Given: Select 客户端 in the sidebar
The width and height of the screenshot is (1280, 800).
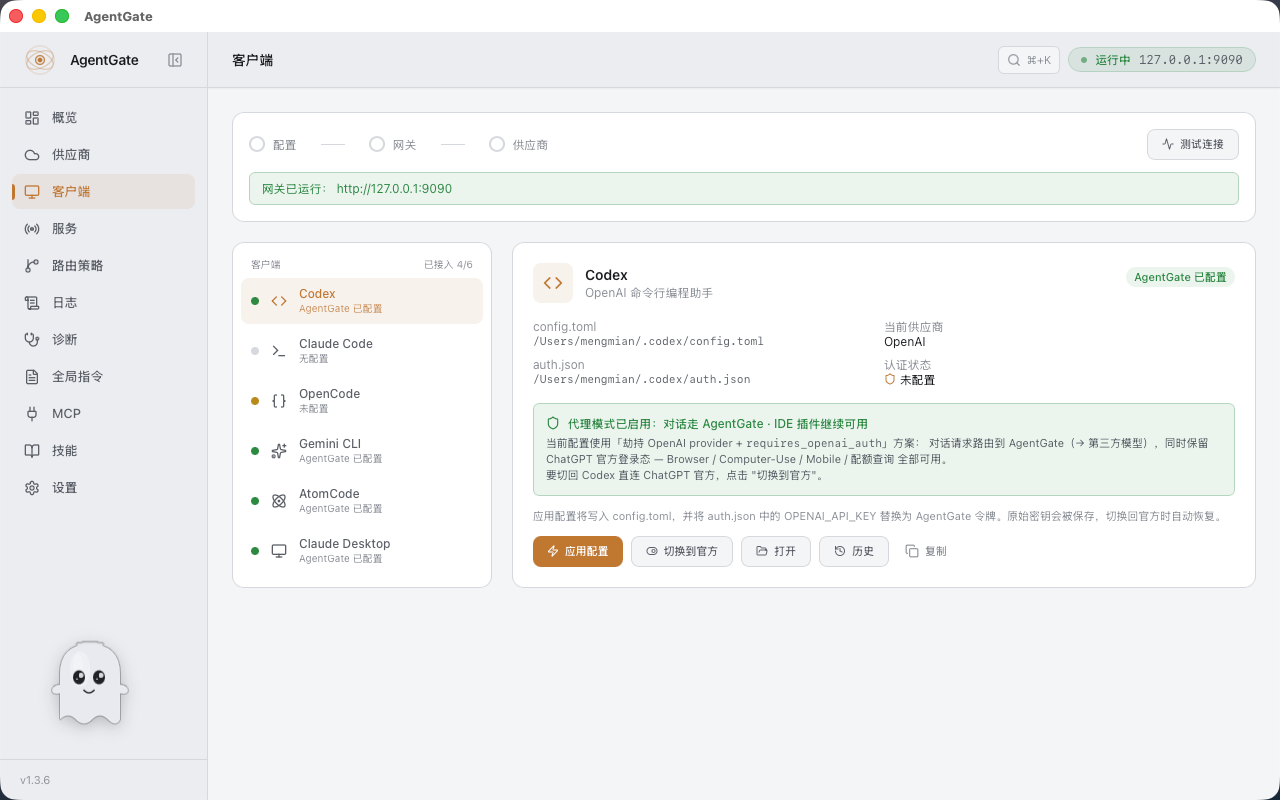Looking at the screenshot, I should (103, 192).
